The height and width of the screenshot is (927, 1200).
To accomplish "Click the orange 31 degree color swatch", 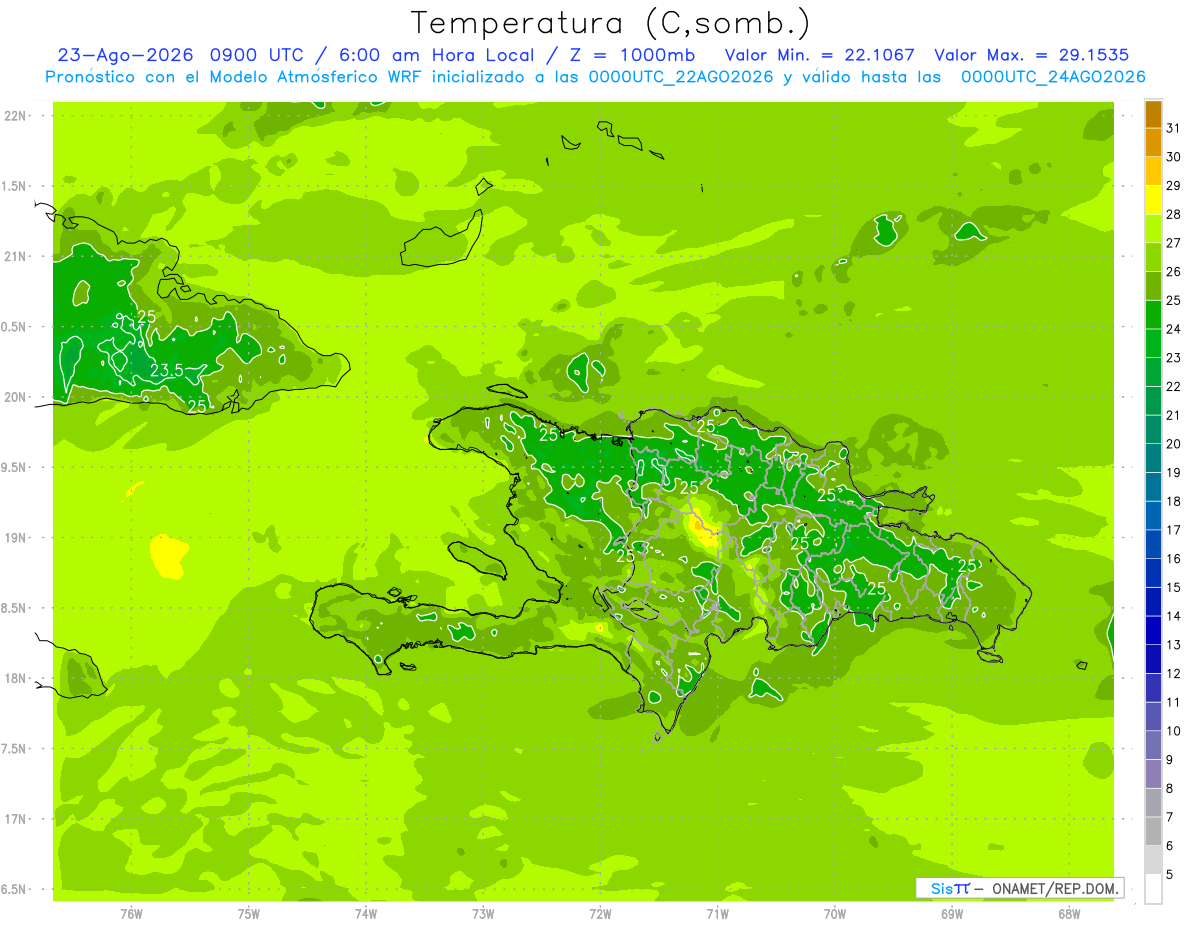I will point(1153,115).
